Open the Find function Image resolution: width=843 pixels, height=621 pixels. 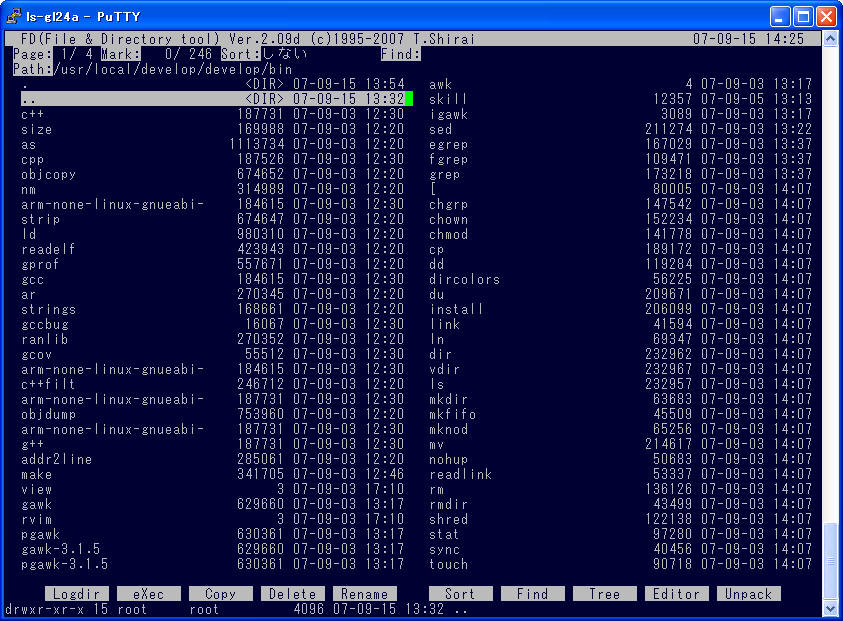click(532, 594)
